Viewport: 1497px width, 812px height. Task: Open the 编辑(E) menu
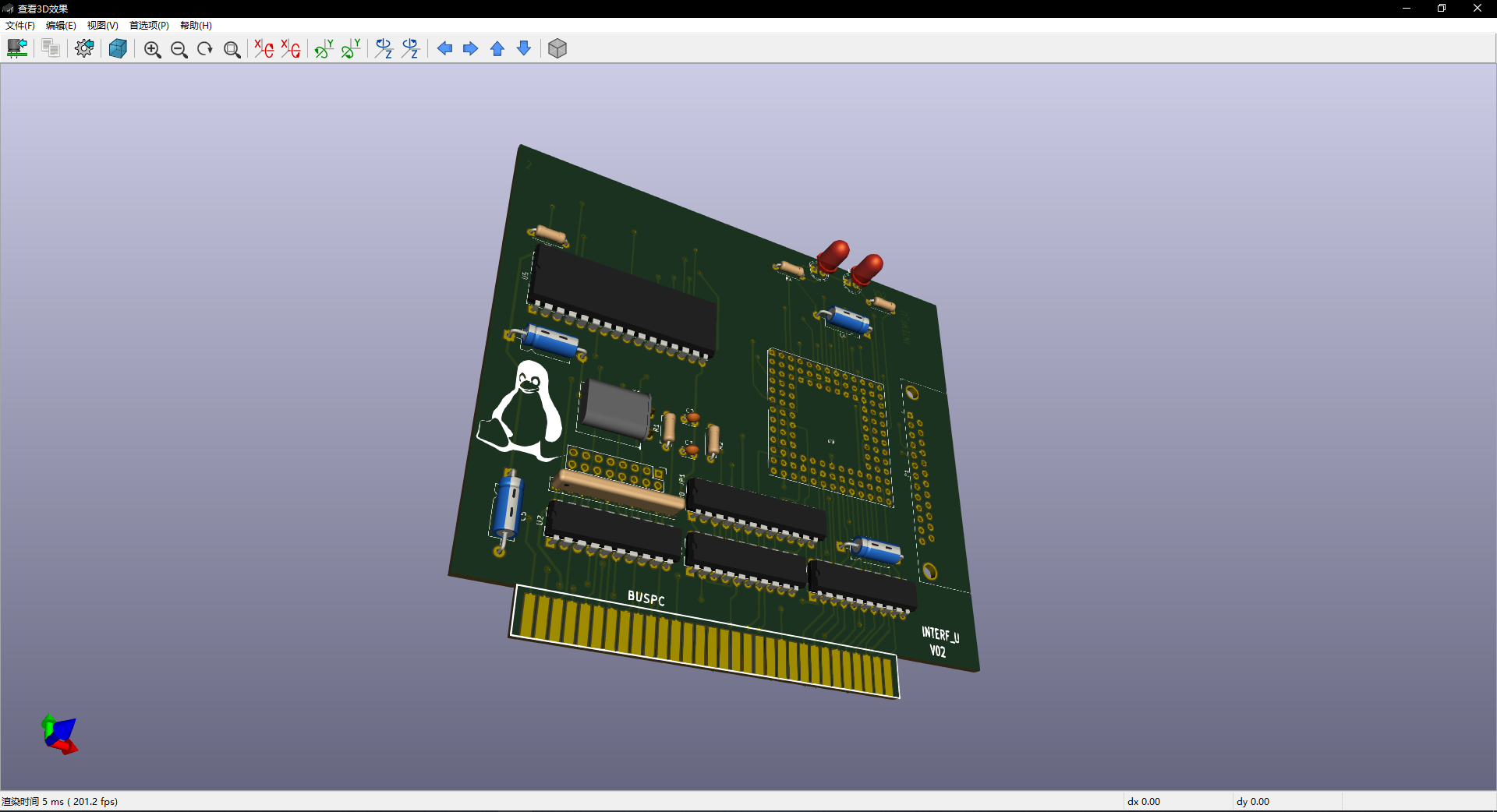tap(61, 25)
